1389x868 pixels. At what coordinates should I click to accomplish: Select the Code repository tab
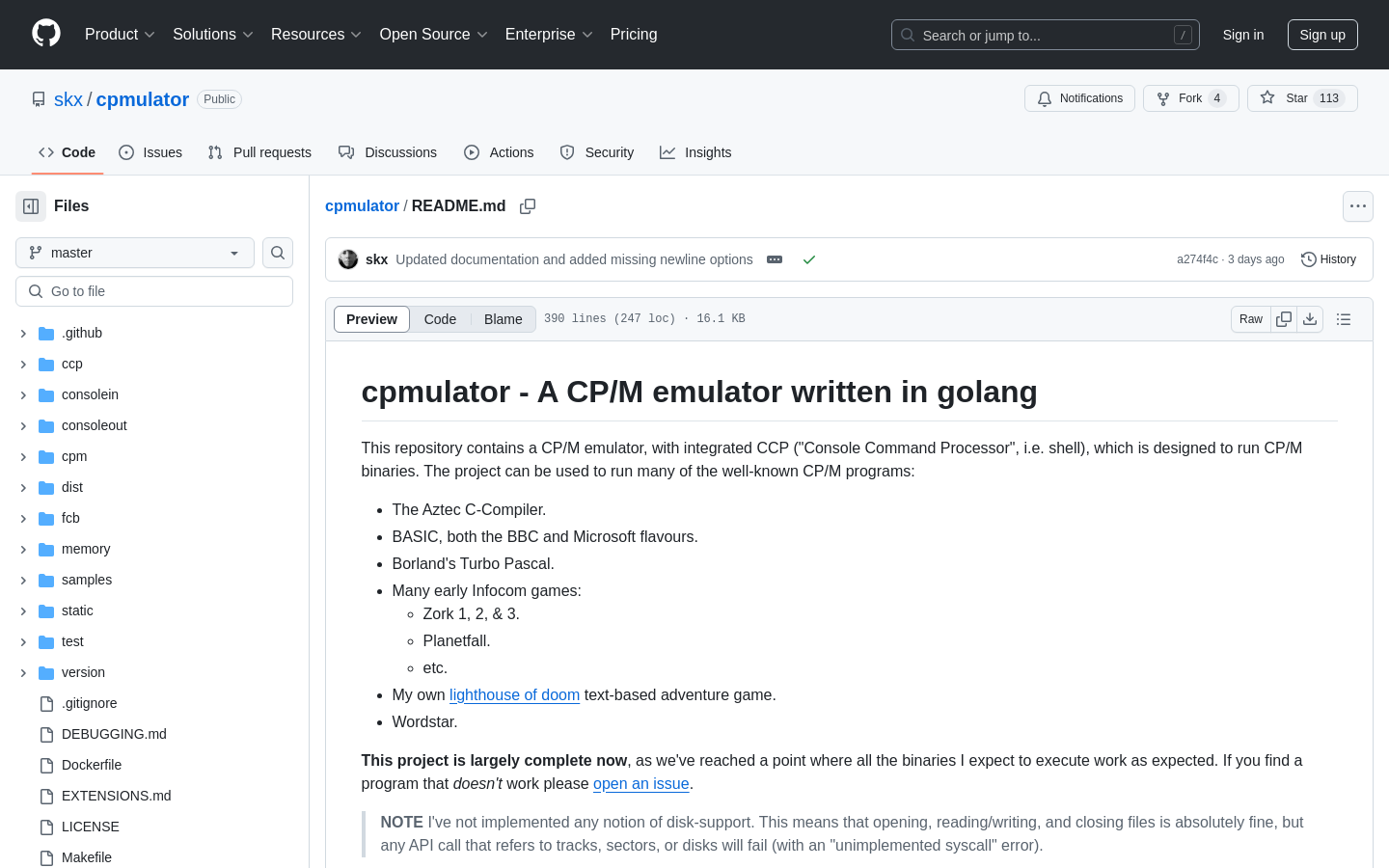coord(68,152)
